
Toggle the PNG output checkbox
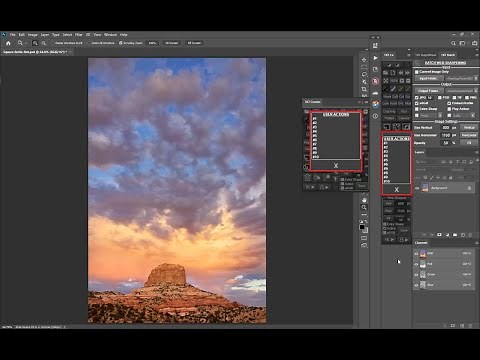pyautogui.click(x=466, y=98)
